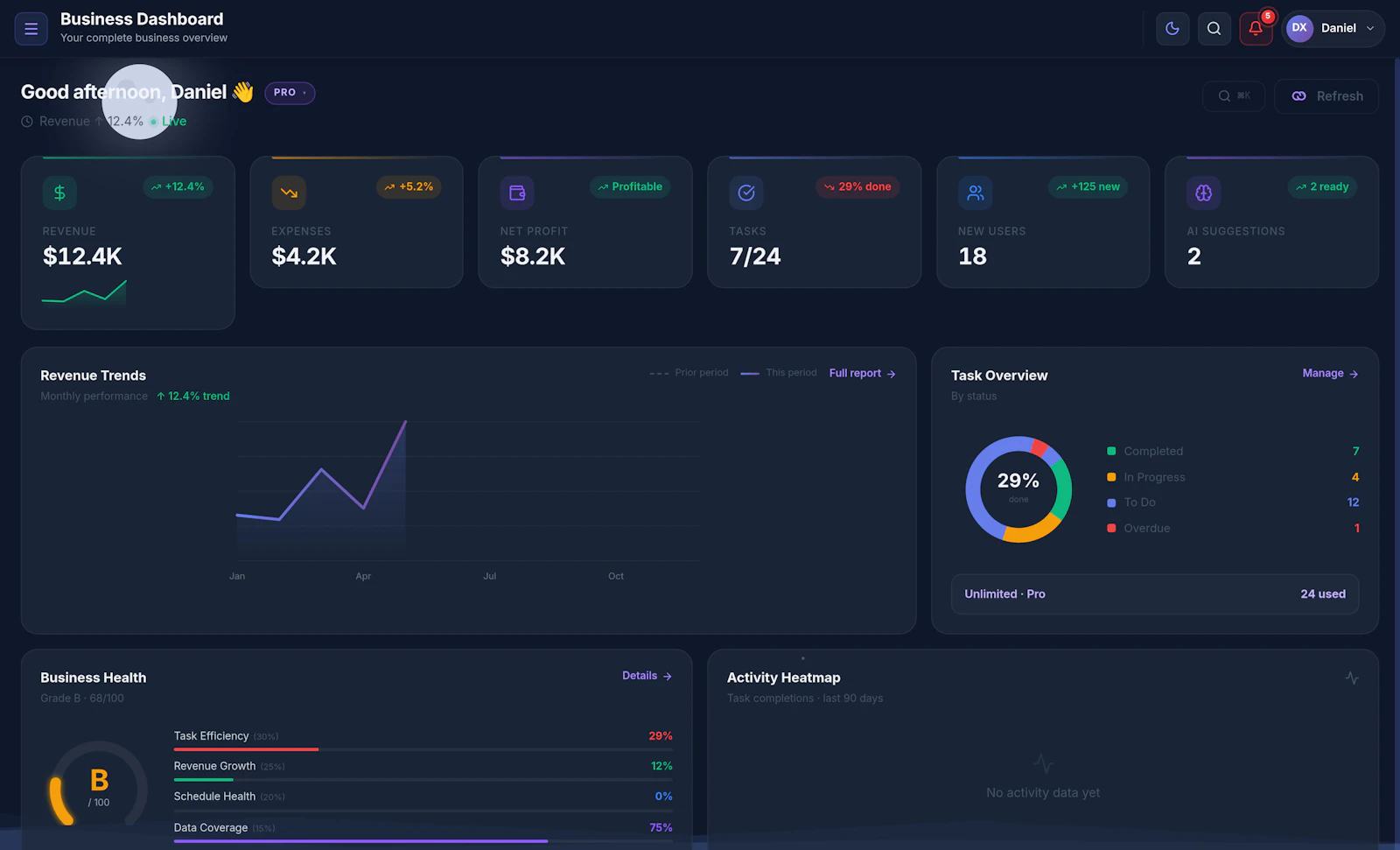Expand the Daniel account dropdown chevron
Screen dimensions: 1400x850
click(1370, 28)
